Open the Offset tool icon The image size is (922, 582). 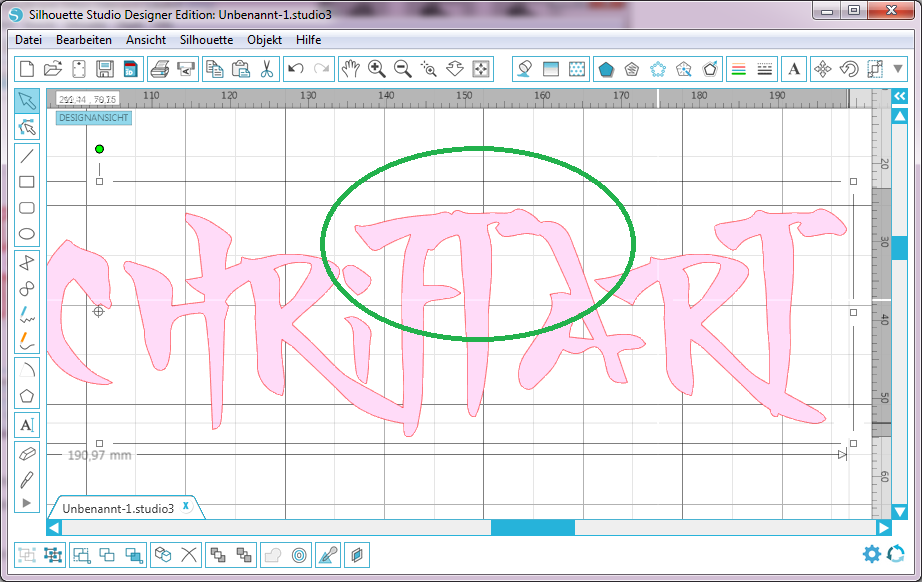(x=299, y=554)
